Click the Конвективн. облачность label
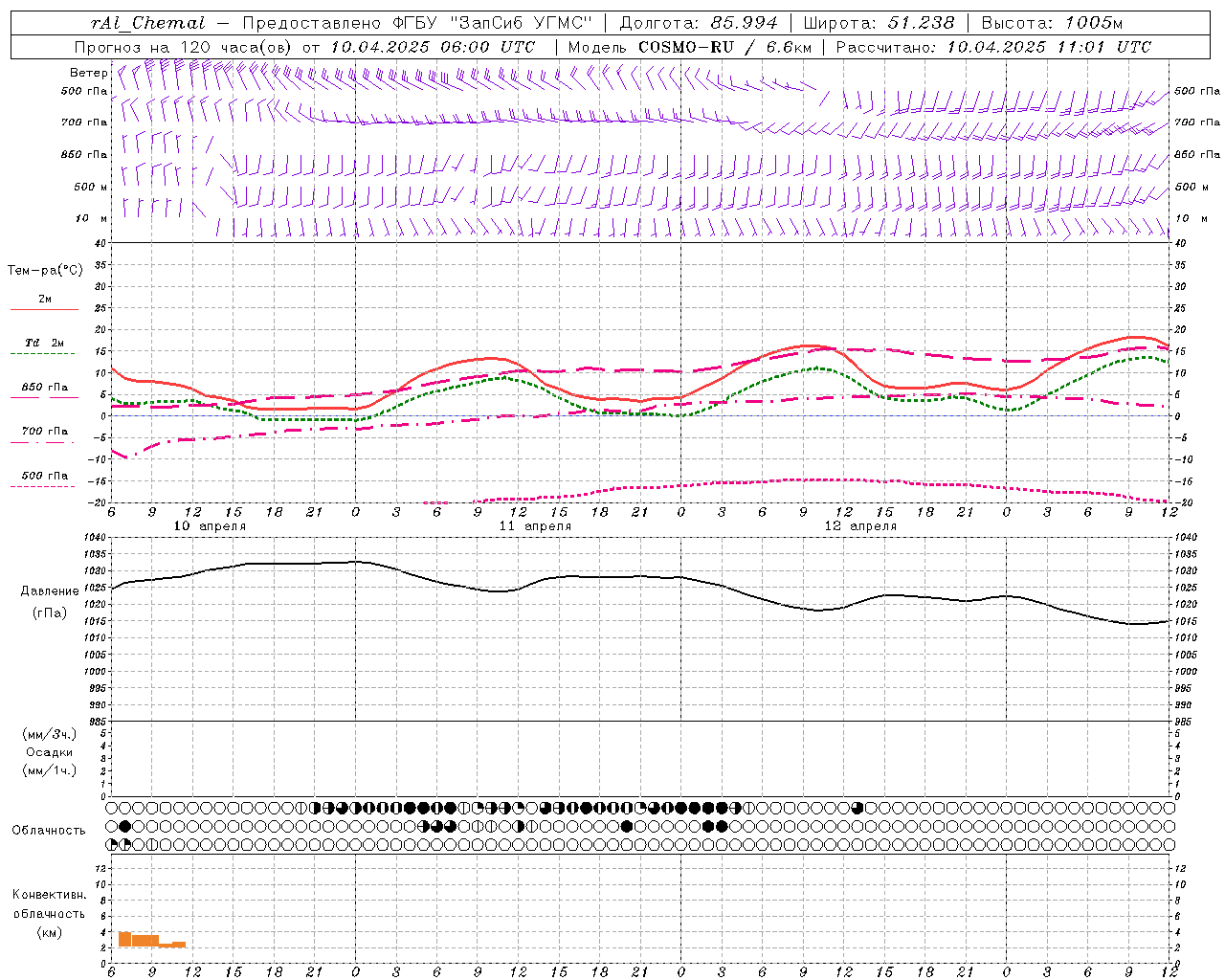1225x980 pixels. (x=49, y=904)
